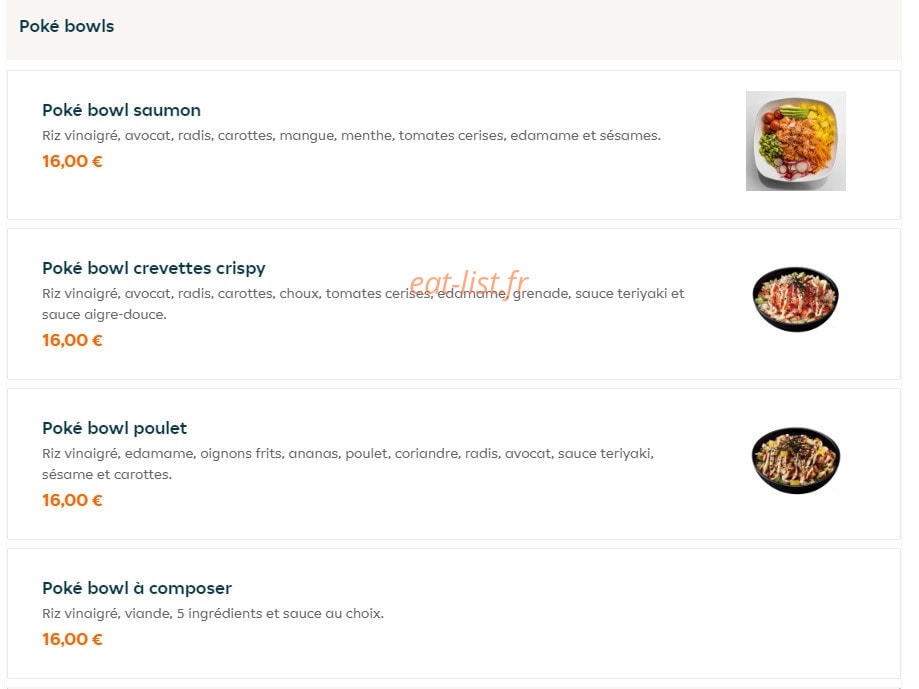Screen dimensions: 919x689
Task: Click the crevettes crispy description starting Riz vinaigré
Action: pyautogui.click(x=363, y=304)
